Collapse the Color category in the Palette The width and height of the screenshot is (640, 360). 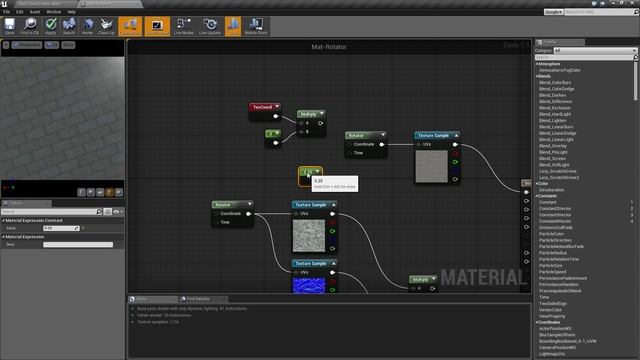[x=537, y=184]
